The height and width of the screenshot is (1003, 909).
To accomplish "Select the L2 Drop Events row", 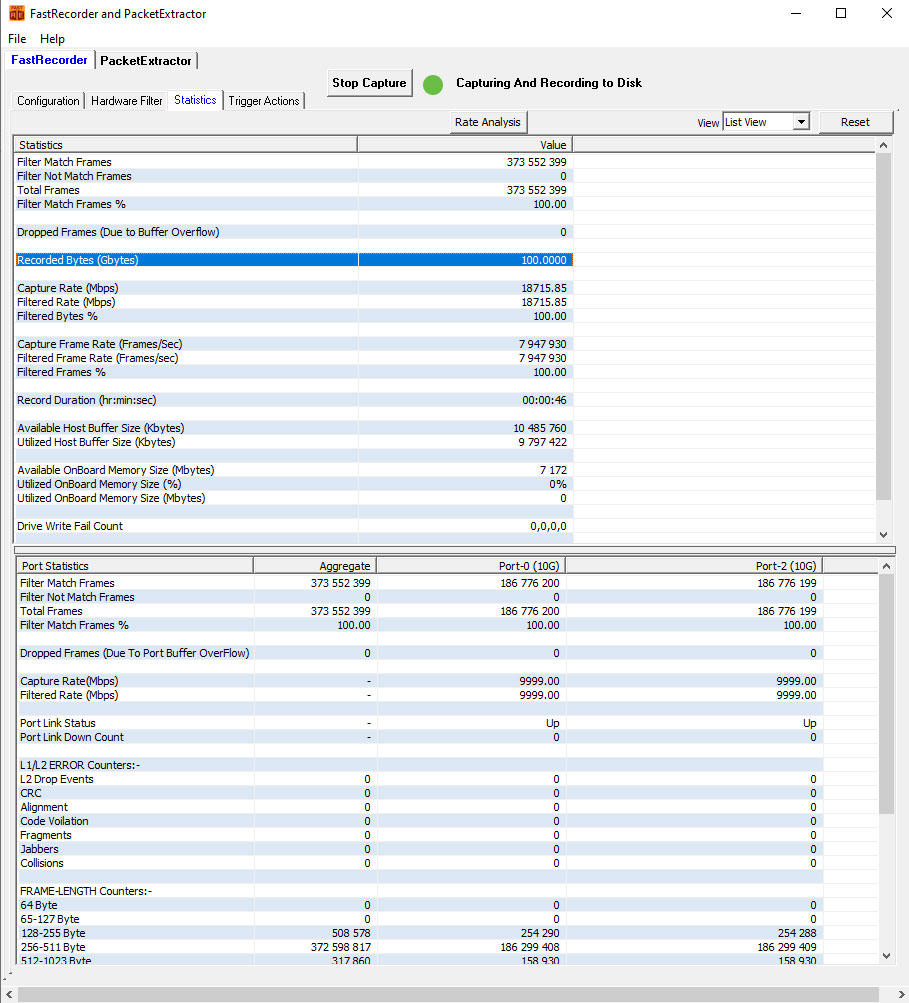I will pos(420,779).
